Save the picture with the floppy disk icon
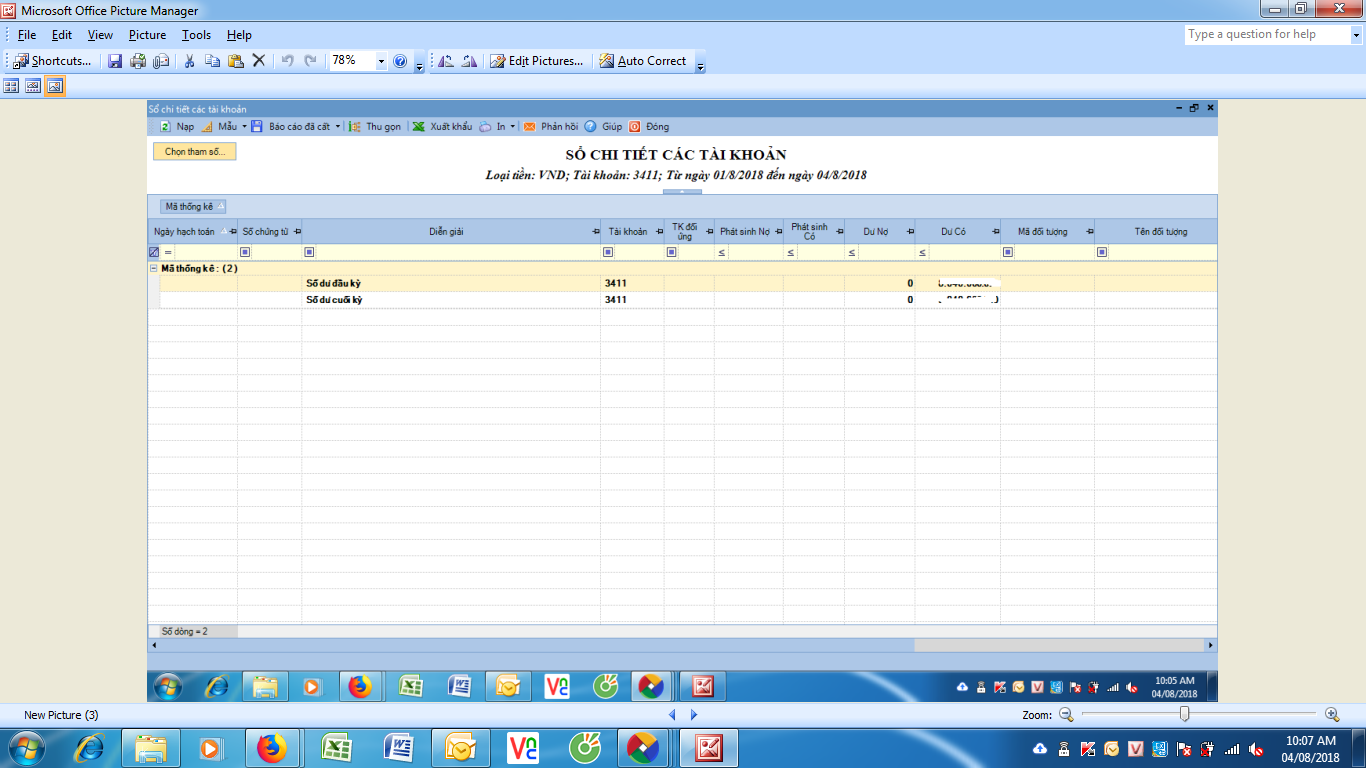 [115, 61]
